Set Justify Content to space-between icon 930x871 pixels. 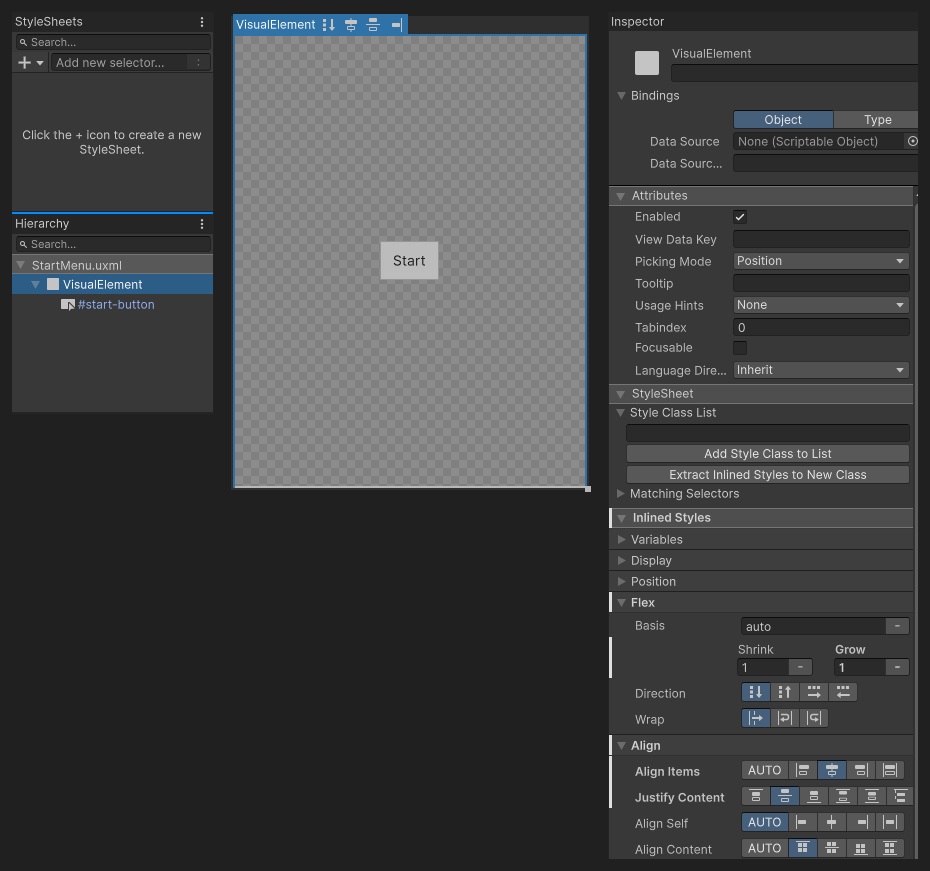(843, 796)
